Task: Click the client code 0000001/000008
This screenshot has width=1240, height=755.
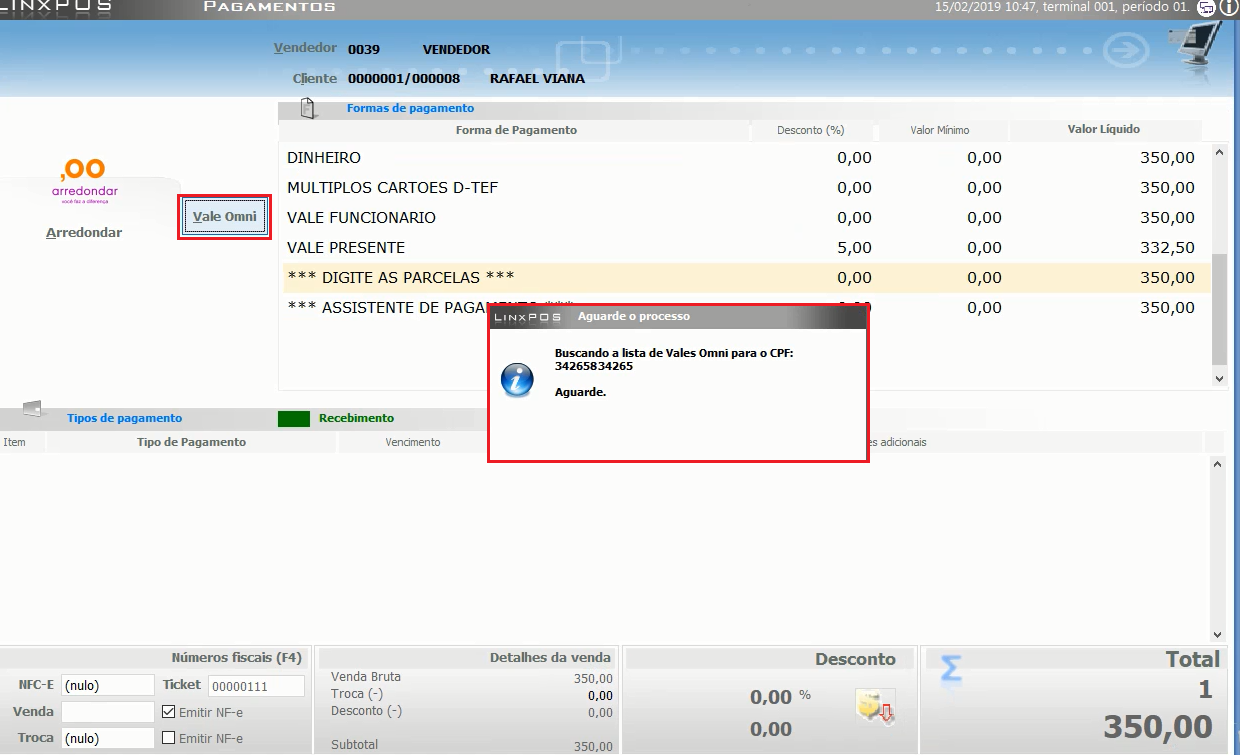Action: pos(404,79)
